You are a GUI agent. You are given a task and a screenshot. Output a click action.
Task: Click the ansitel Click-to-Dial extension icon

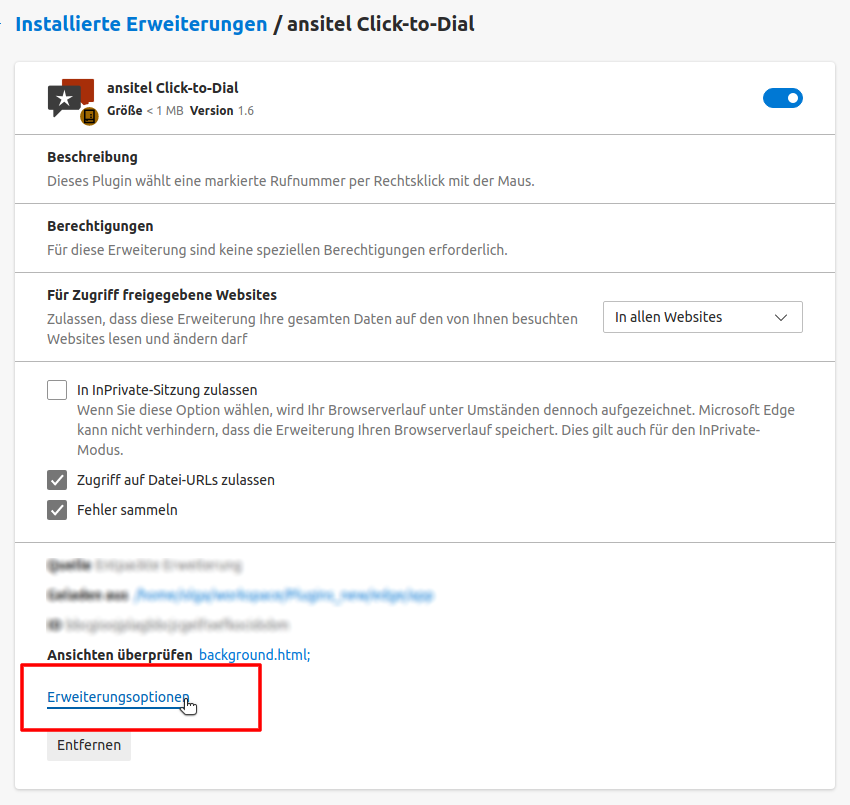(70, 97)
